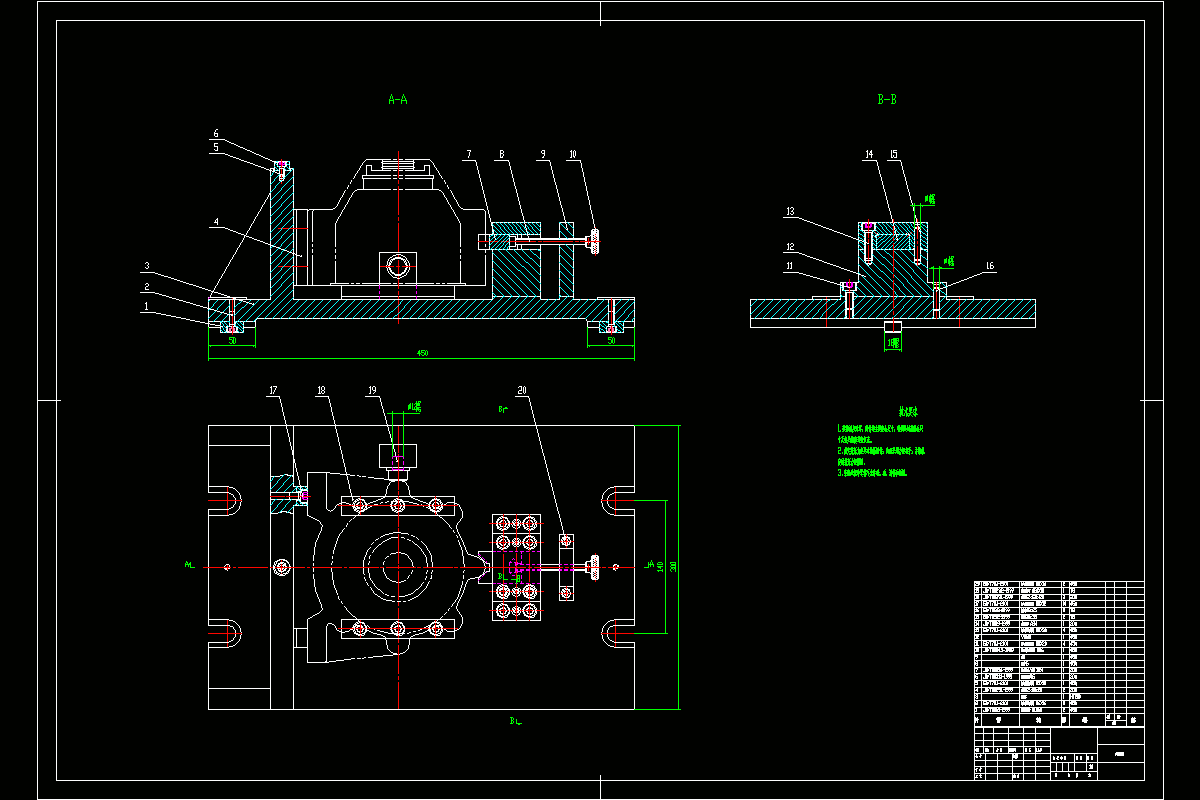Viewport: 1200px width, 800px height.
Task: Select part balloon number 6
Action: click(x=215, y=133)
